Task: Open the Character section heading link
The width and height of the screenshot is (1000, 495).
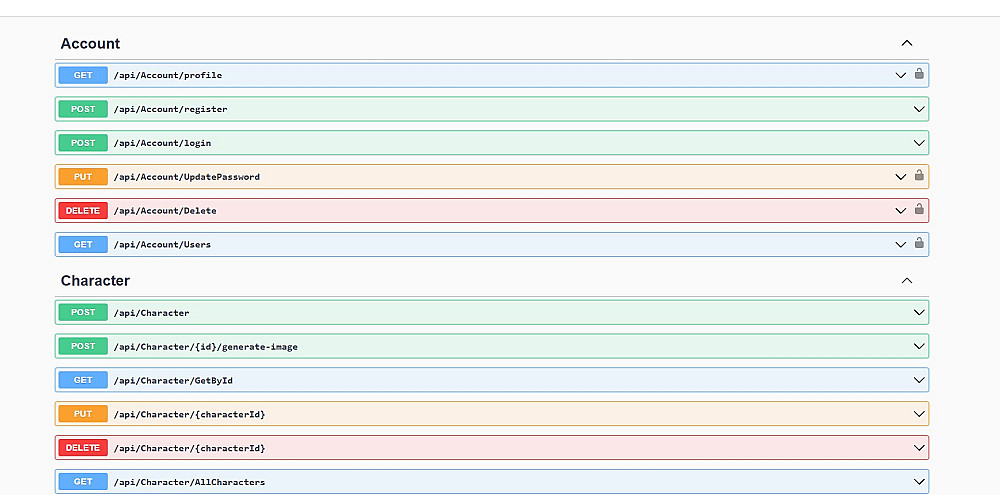Action: click(95, 281)
